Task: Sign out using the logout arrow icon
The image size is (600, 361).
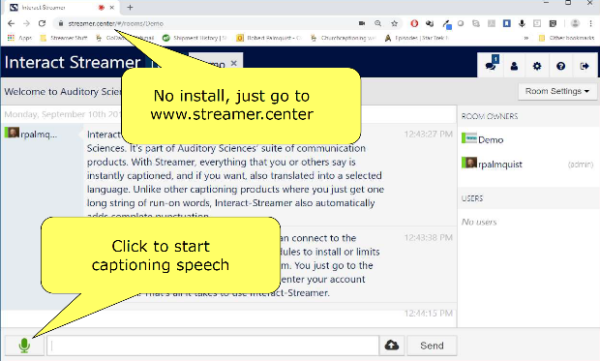Action: 584,66
